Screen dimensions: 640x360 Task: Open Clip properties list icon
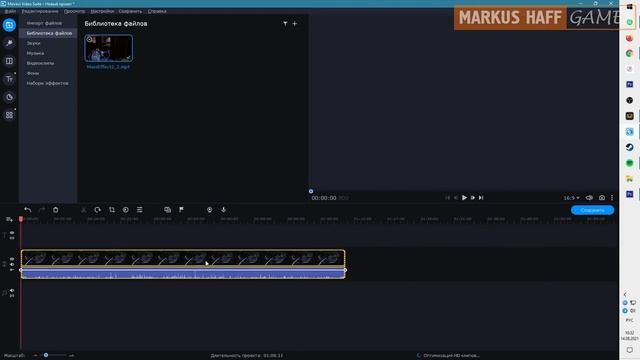(x=140, y=210)
